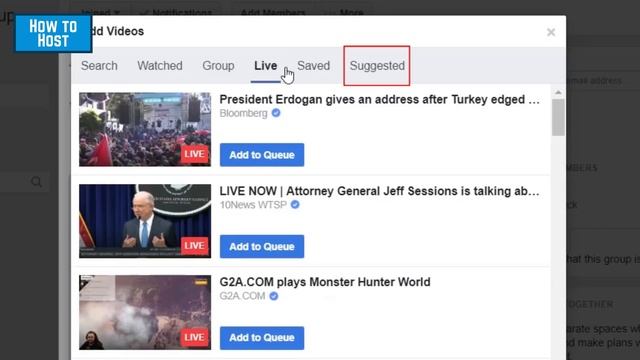This screenshot has height=360, width=640.
Task: Click LIVE badge on Erdogan thumbnail
Action: 194,154
